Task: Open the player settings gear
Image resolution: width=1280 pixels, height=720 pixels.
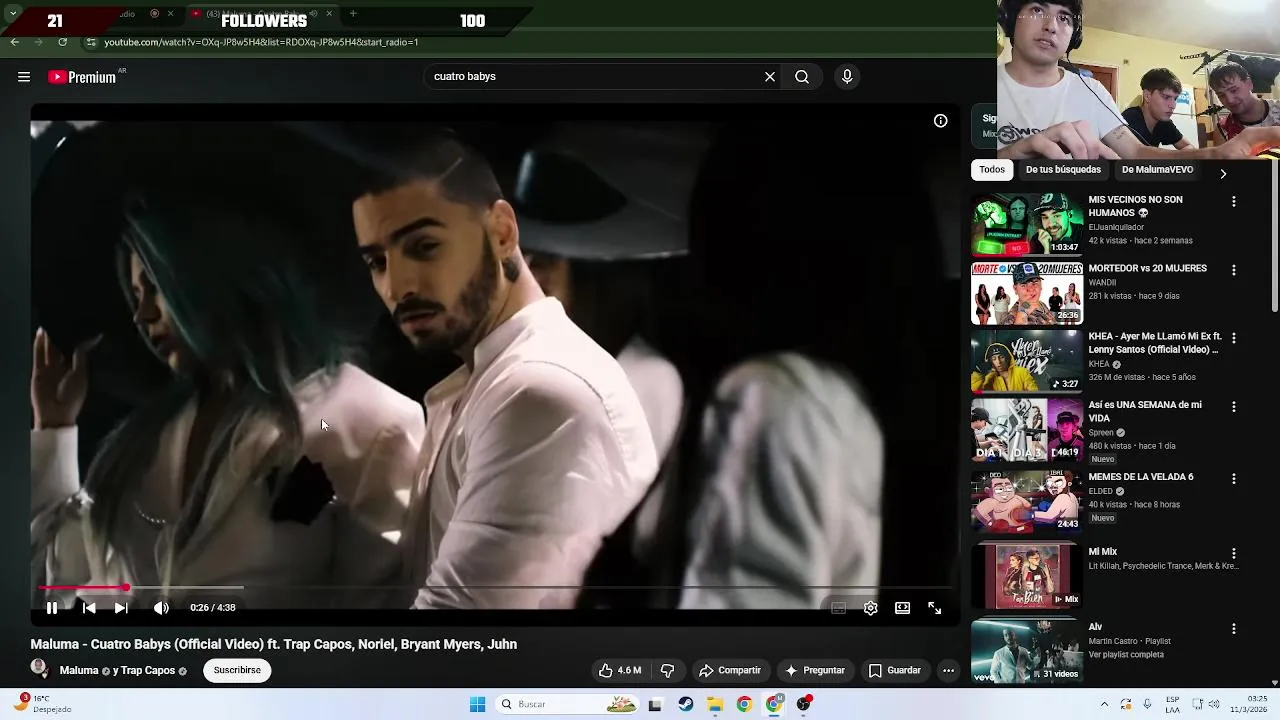Action: point(871,608)
